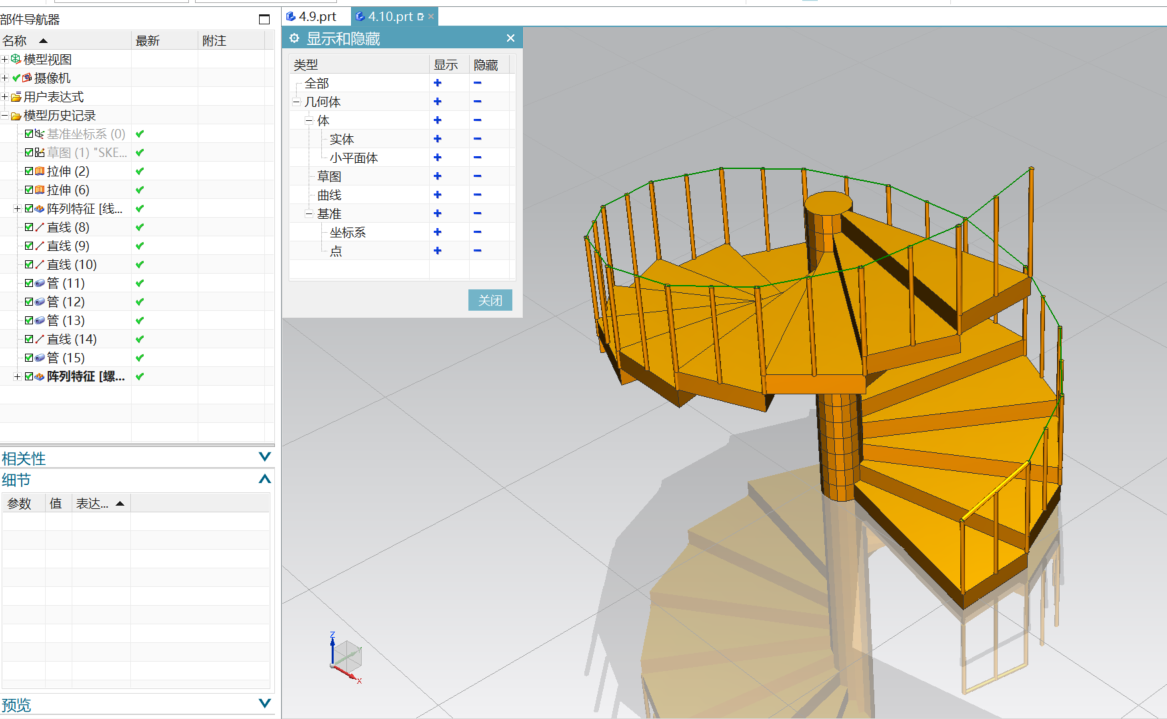1167x719 pixels.
Task: Click the show (+) icon for 基准
Action: pos(438,214)
